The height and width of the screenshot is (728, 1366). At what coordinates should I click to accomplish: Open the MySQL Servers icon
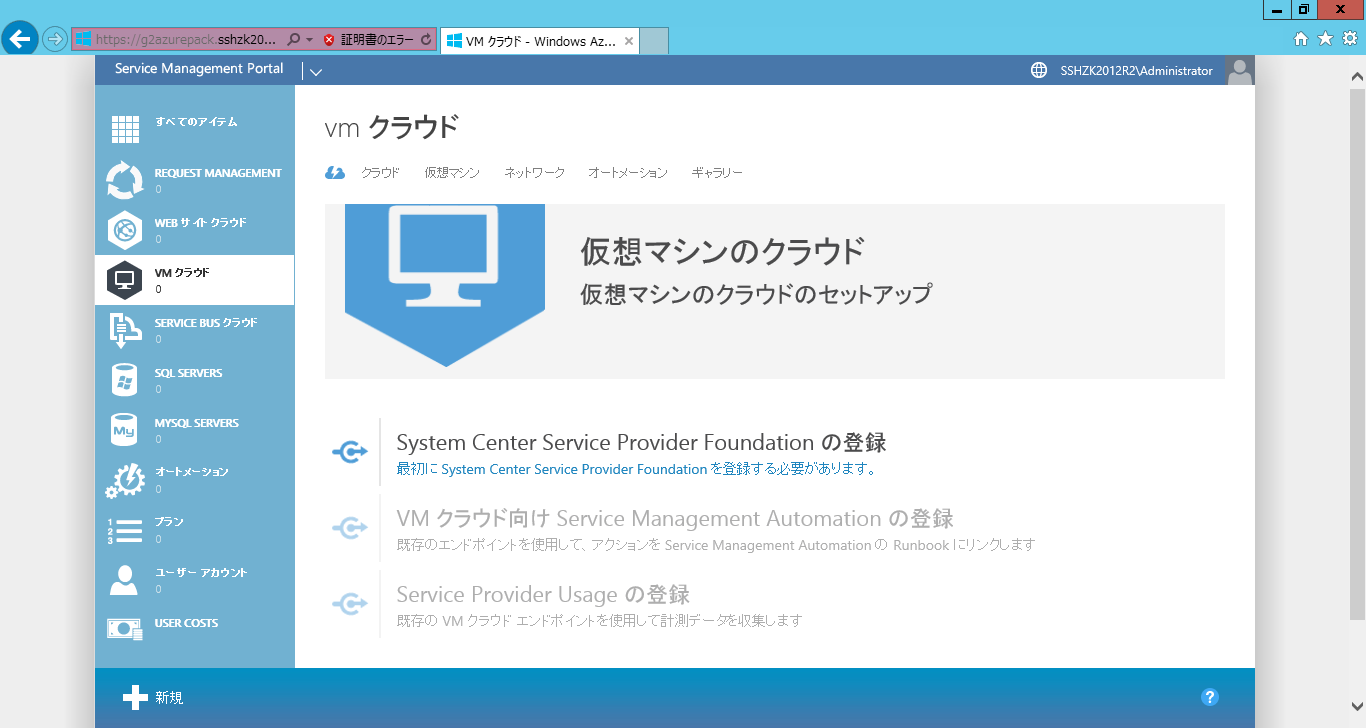(x=125, y=430)
